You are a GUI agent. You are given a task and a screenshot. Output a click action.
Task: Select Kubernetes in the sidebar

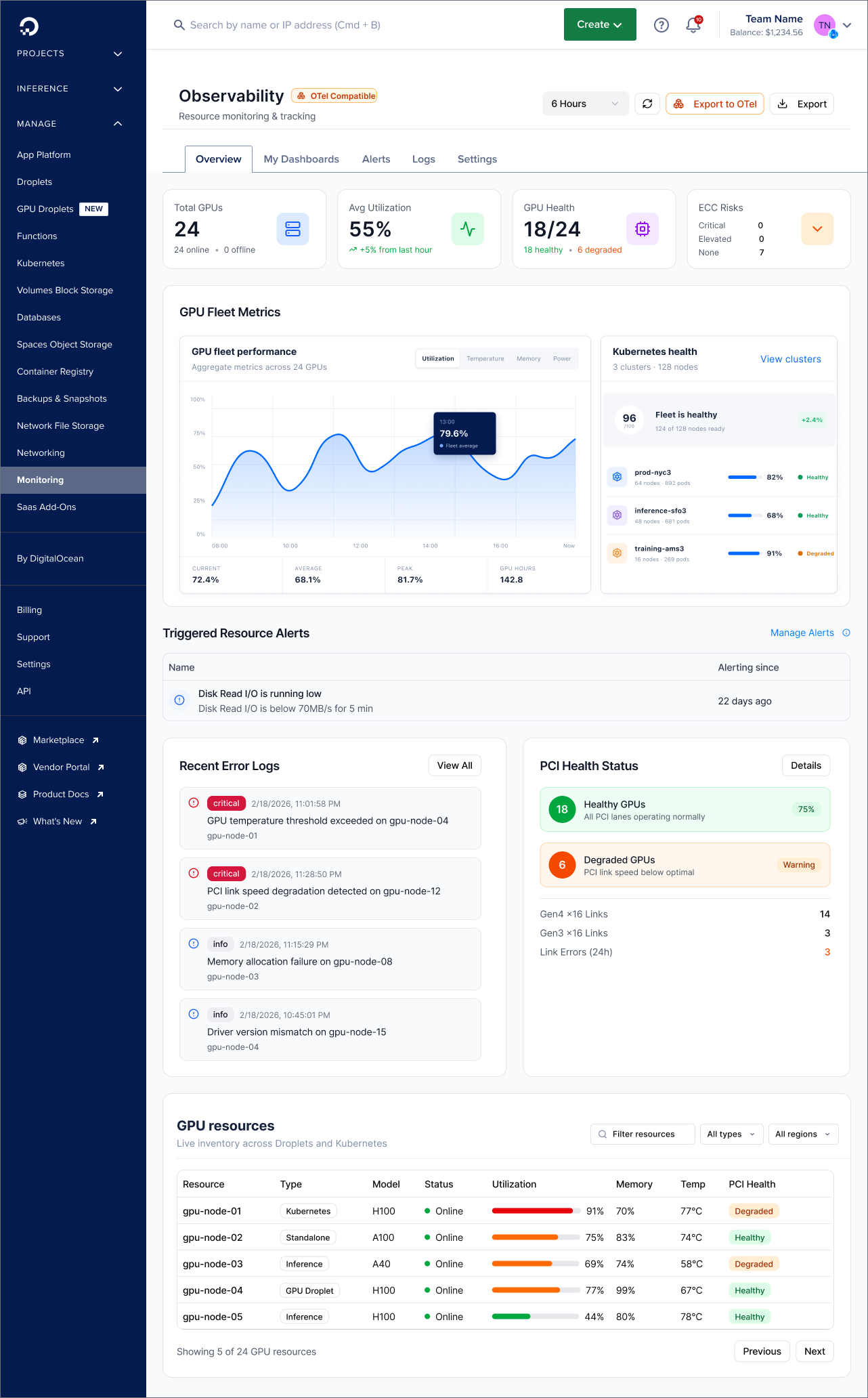[41, 263]
